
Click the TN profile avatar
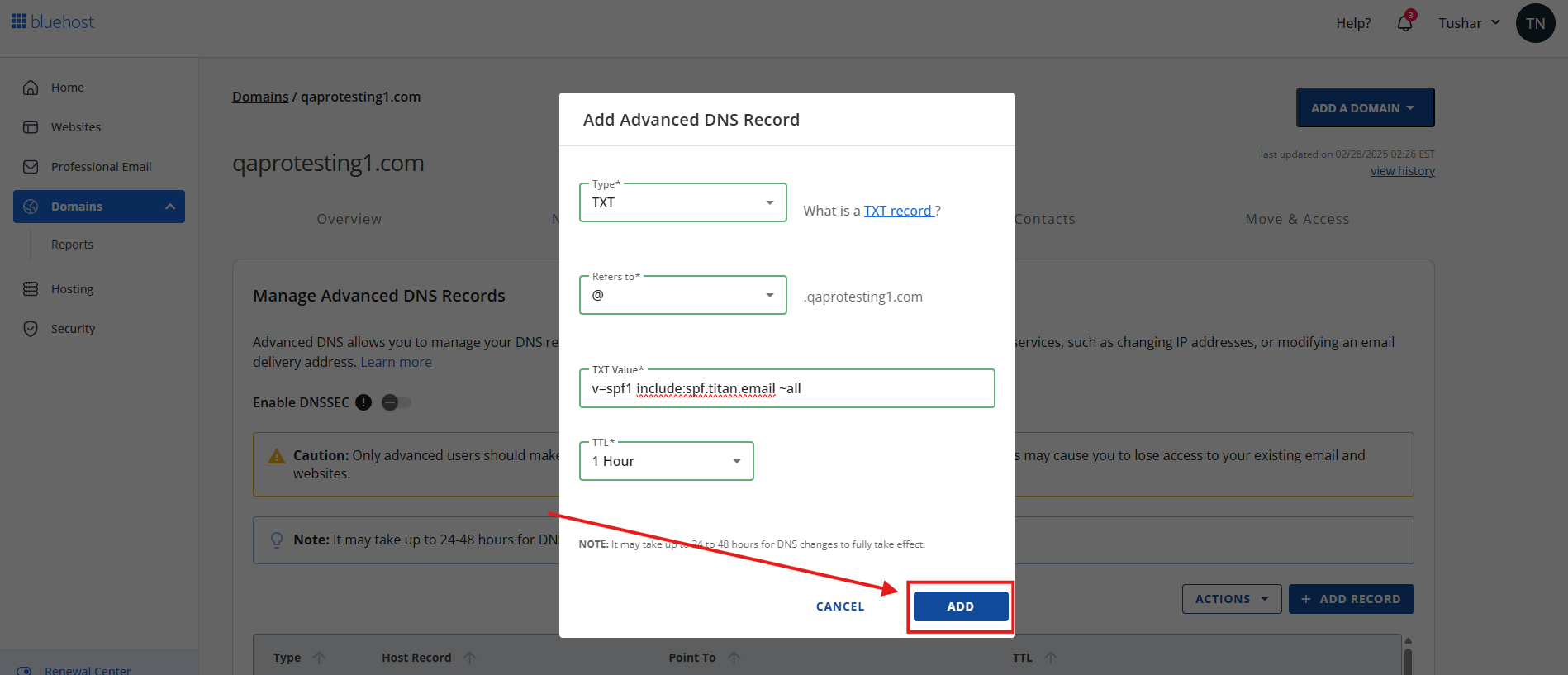pos(1535,23)
